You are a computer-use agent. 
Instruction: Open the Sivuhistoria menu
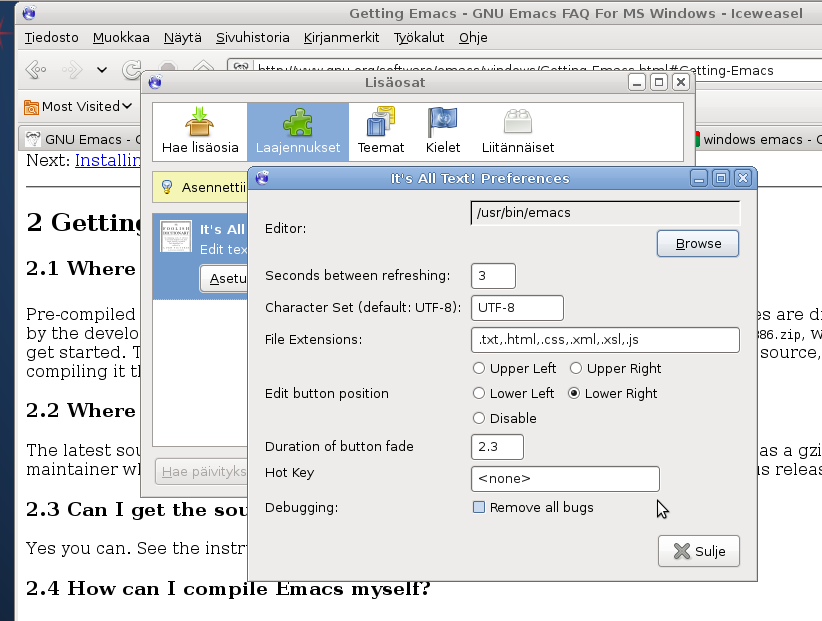253,38
